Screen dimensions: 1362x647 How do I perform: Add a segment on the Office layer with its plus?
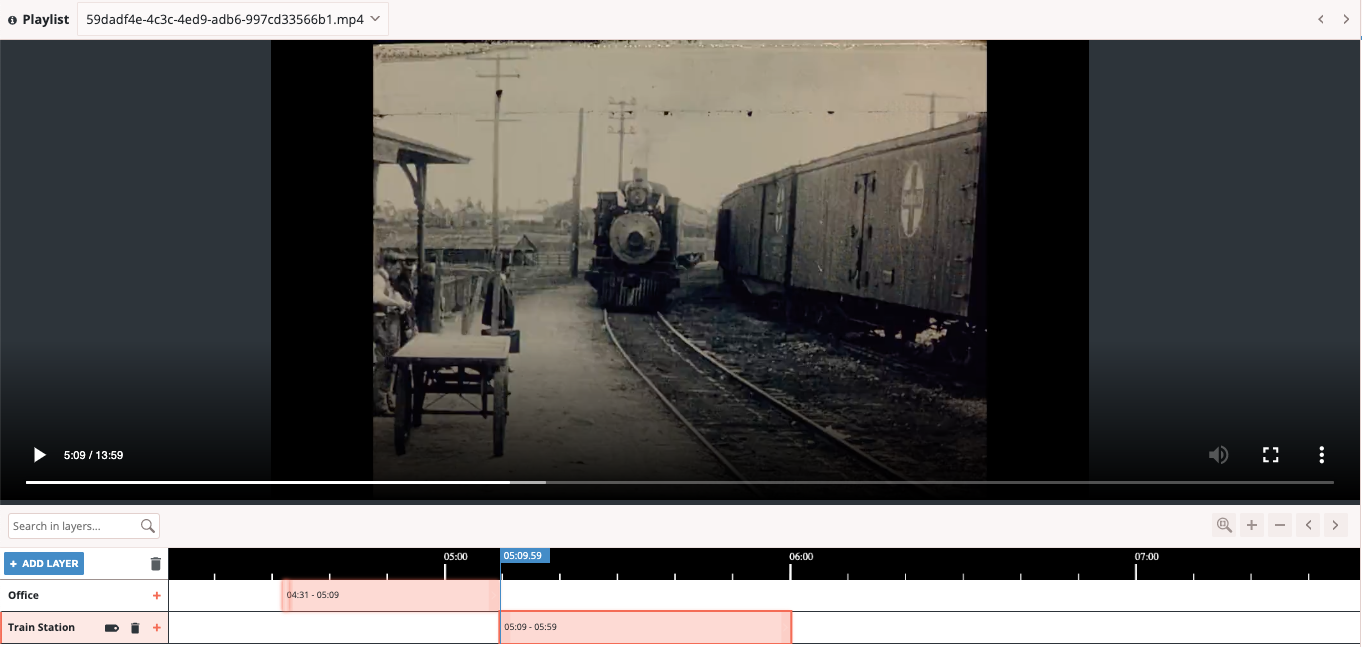pyautogui.click(x=156, y=595)
